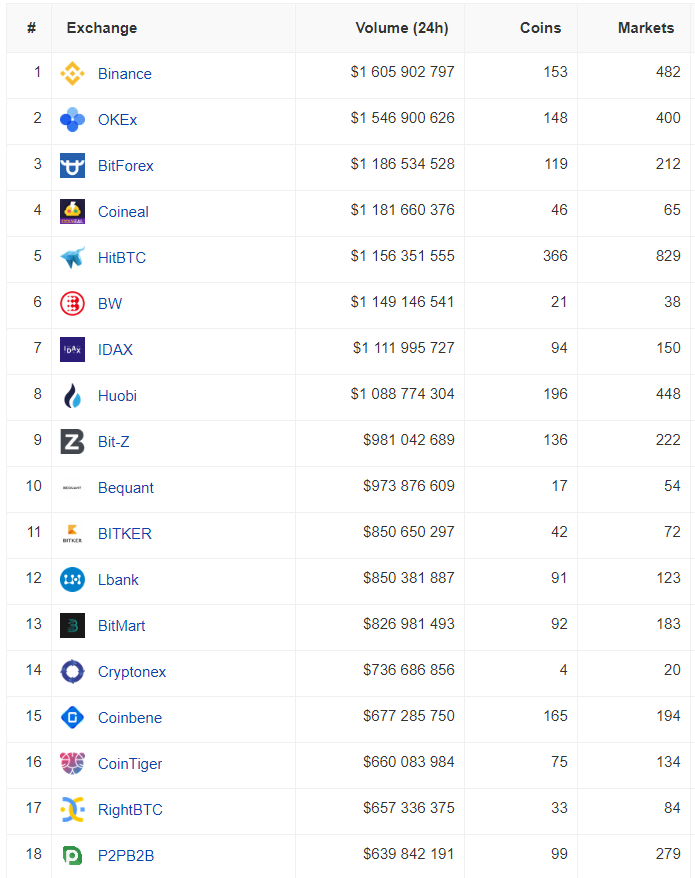Open the Bequant exchange link
This screenshot has height=878, width=695.
click(126, 488)
